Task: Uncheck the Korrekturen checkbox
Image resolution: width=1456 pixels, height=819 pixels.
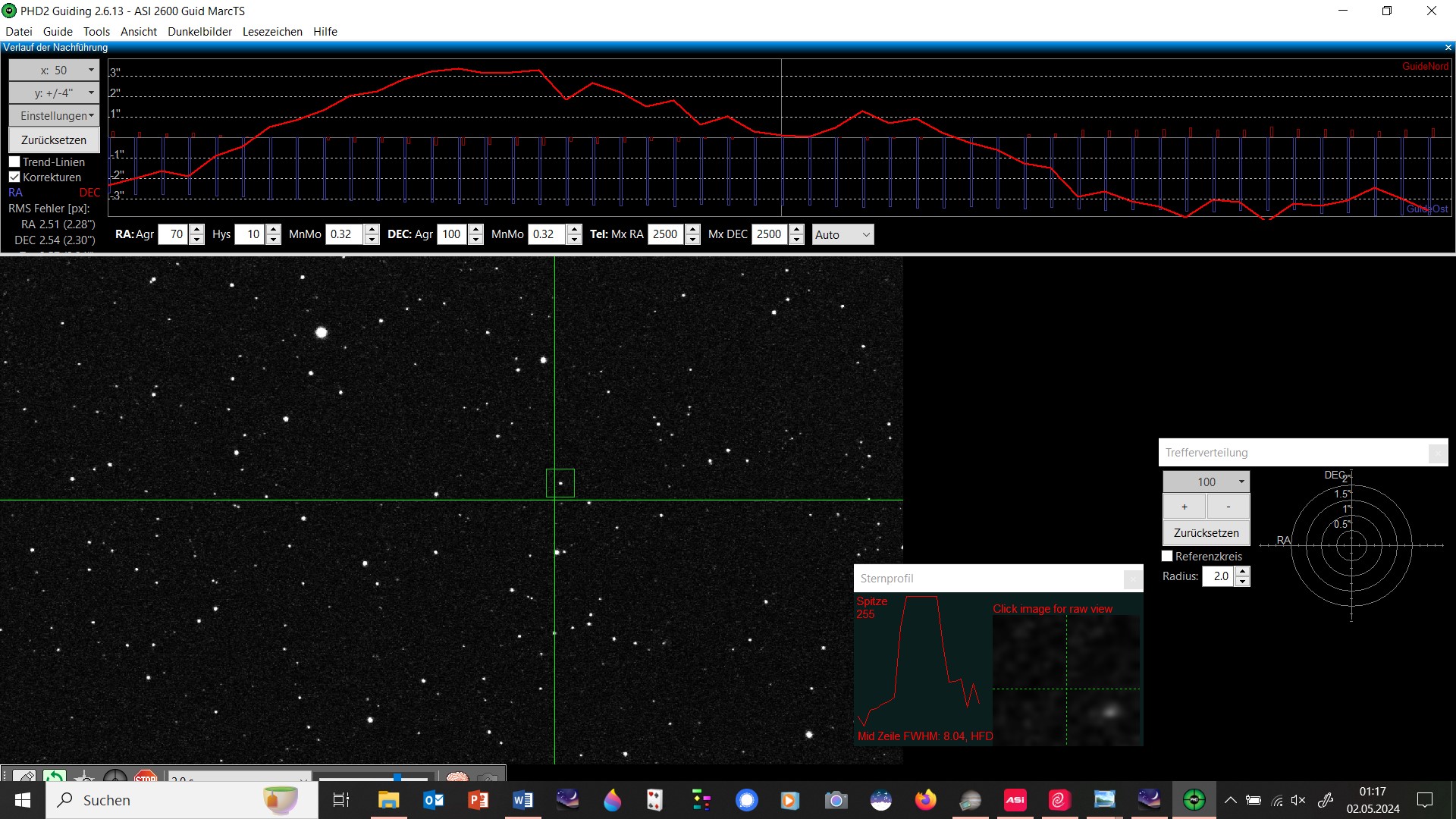Action: [14, 177]
